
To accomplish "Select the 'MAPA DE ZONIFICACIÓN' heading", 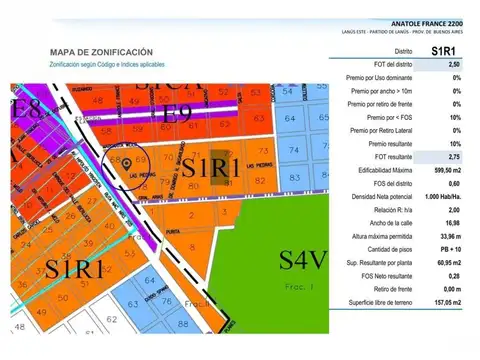I will click(x=101, y=52).
